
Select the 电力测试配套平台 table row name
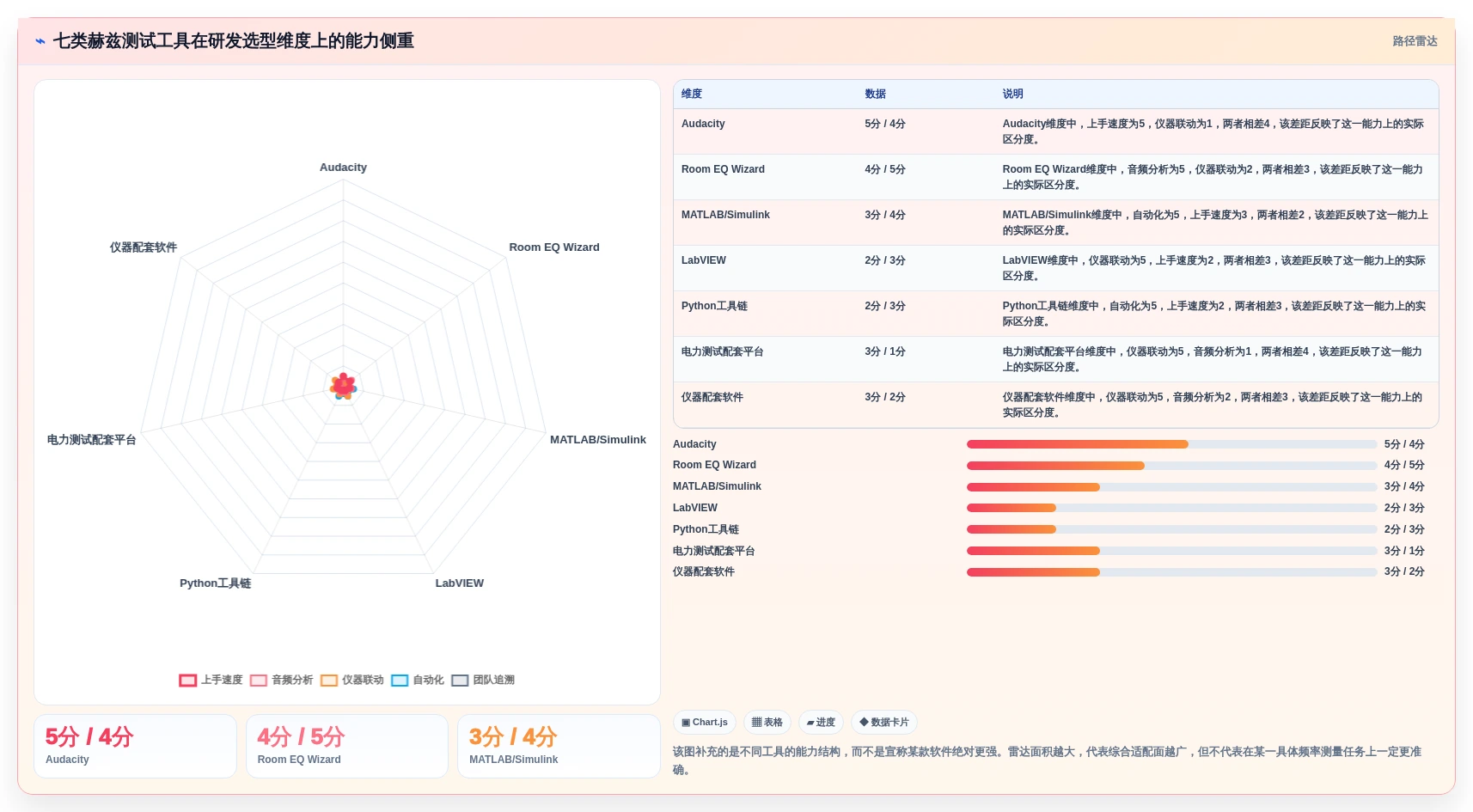coord(723,351)
